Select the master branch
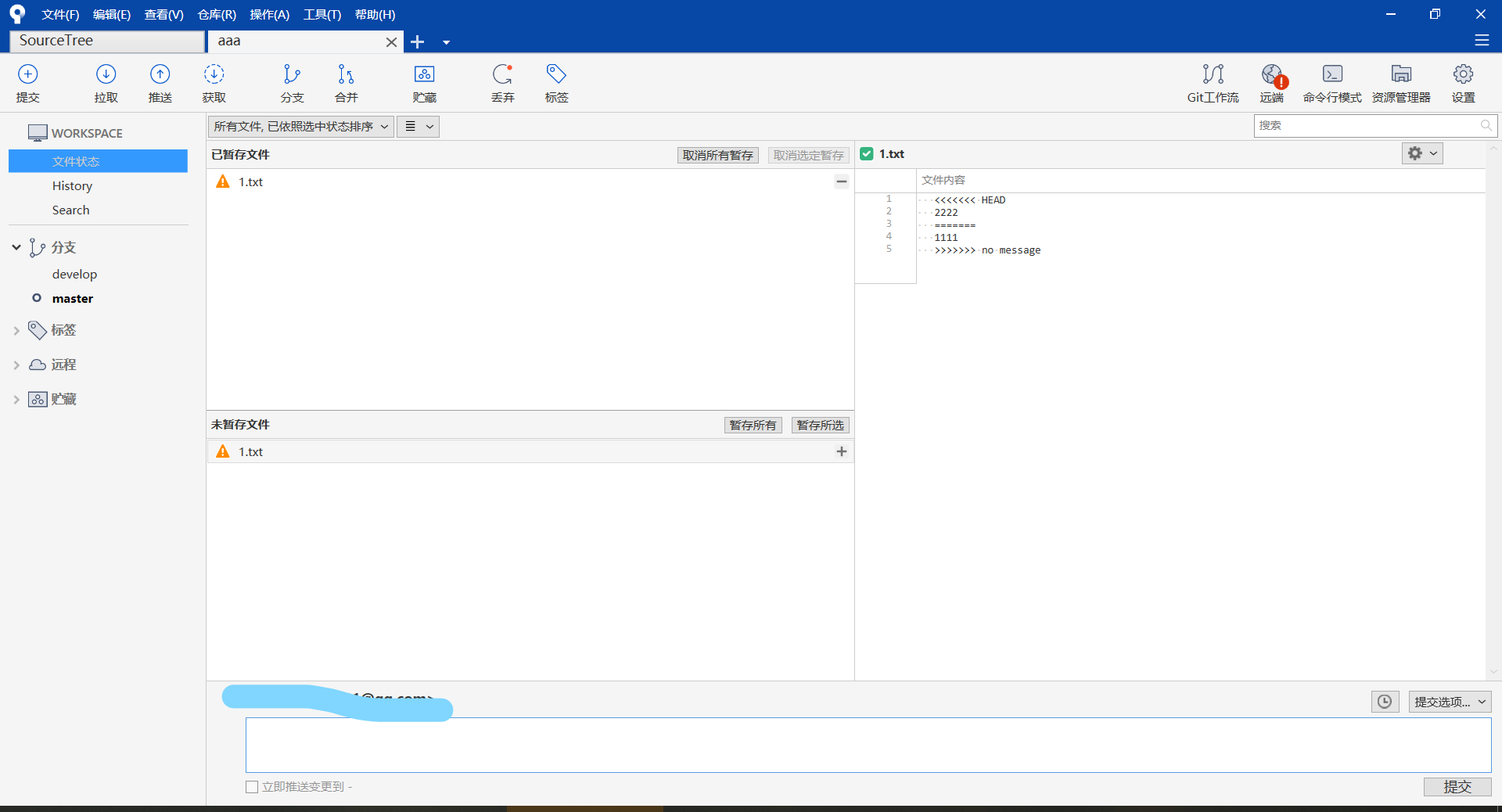The height and width of the screenshot is (812, 1502). point(72,299)
